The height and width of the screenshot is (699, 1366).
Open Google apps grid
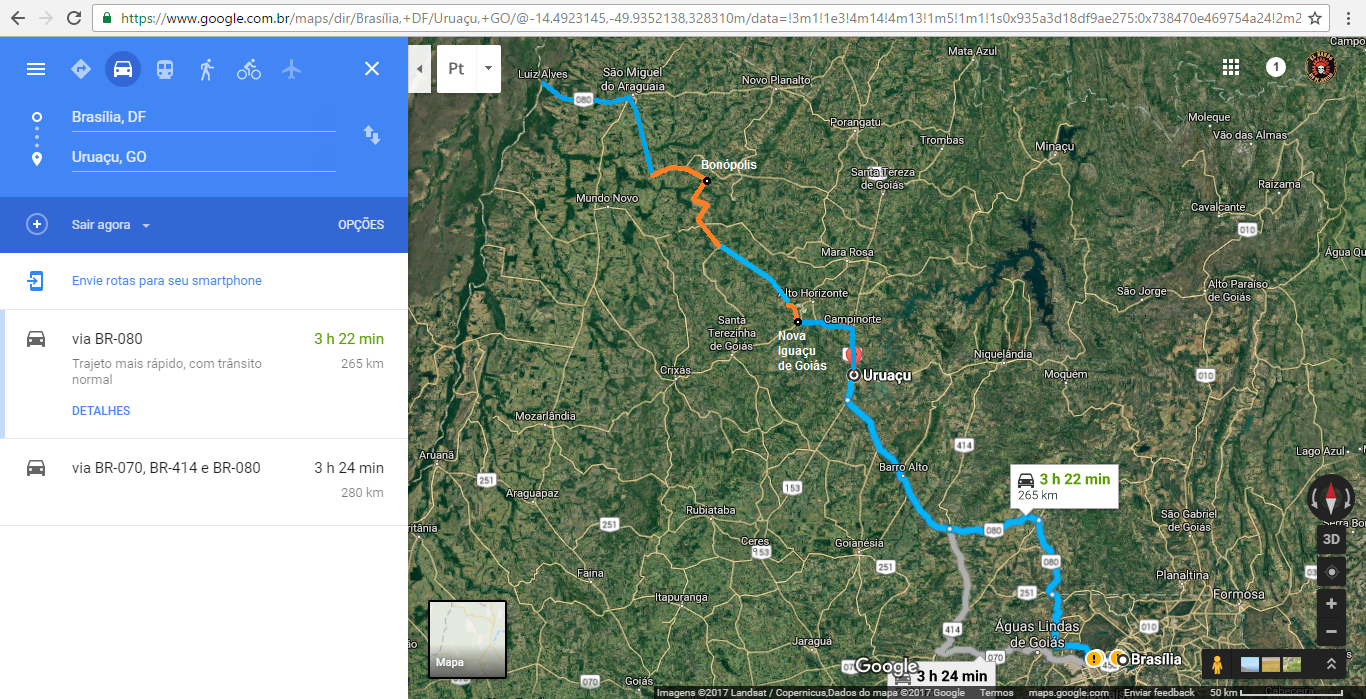(x=1231, y=67)
